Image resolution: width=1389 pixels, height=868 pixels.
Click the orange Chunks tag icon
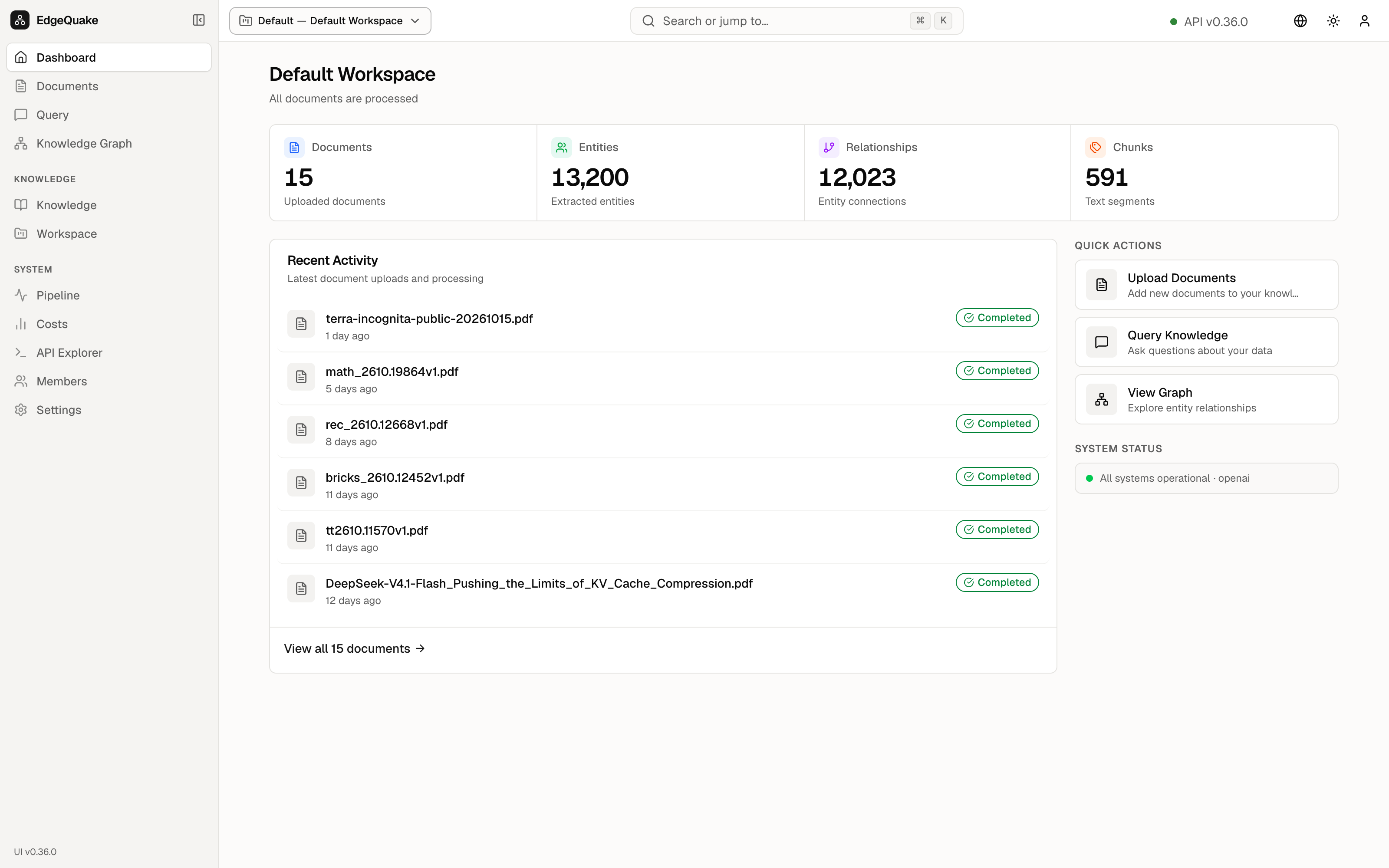click(x=1095, y=148)
